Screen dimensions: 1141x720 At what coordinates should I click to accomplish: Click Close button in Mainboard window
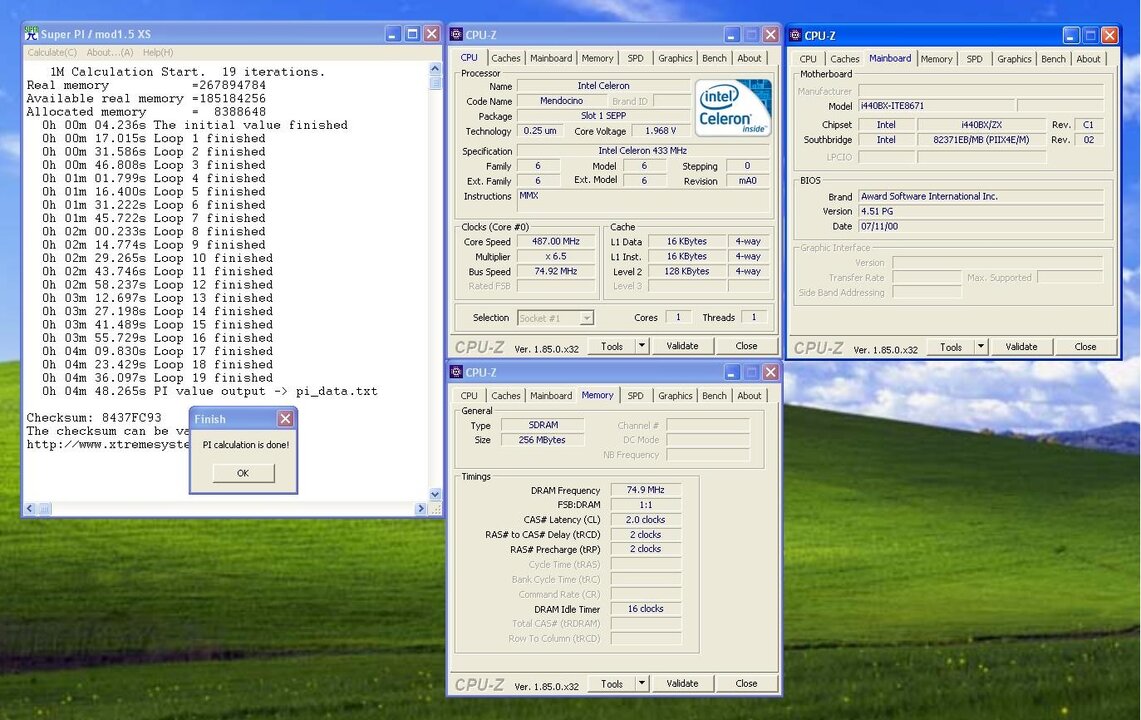pyautogui.click(x=1085, y=347)
